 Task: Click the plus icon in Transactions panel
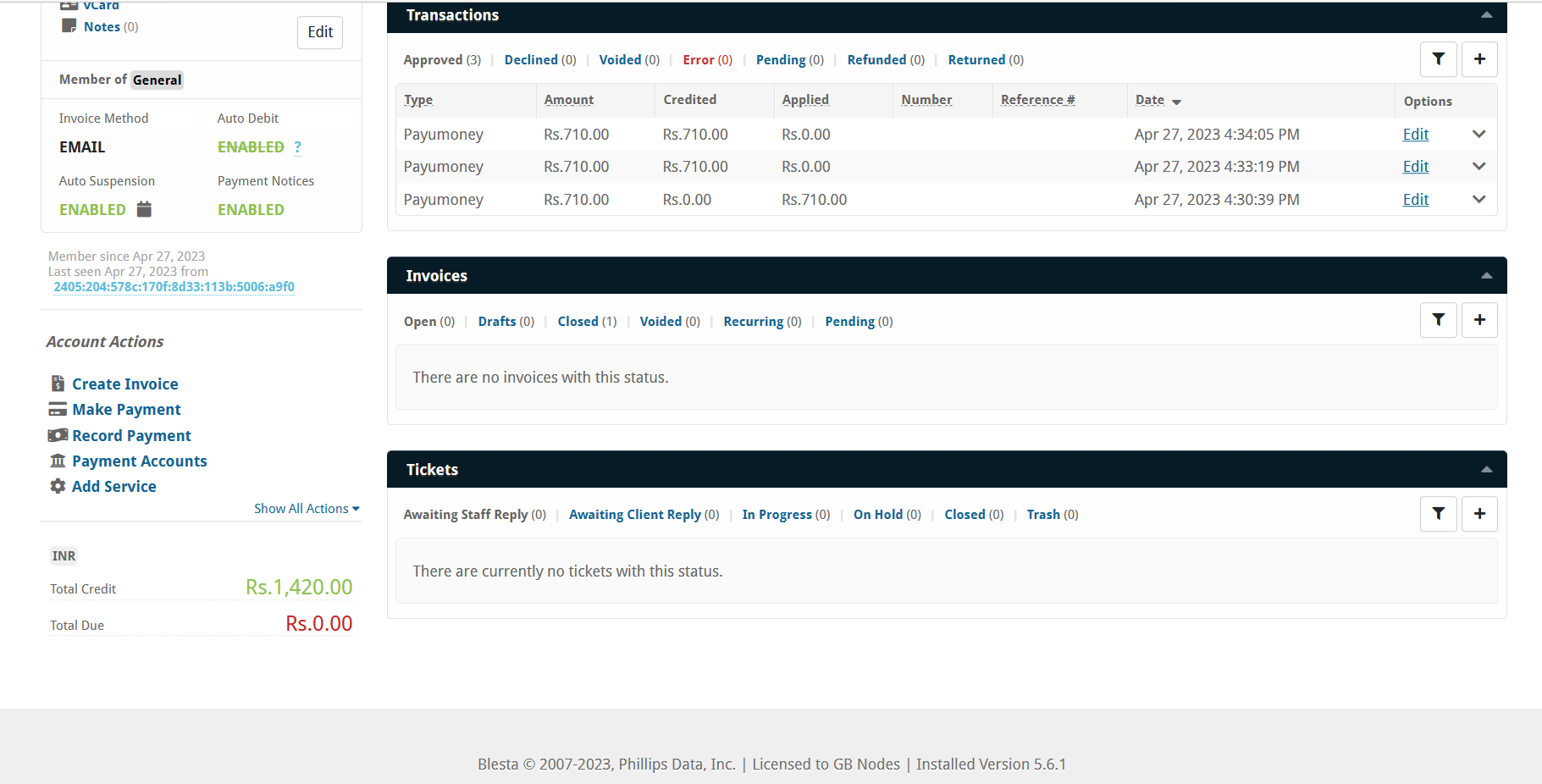tap(1479, 59)
